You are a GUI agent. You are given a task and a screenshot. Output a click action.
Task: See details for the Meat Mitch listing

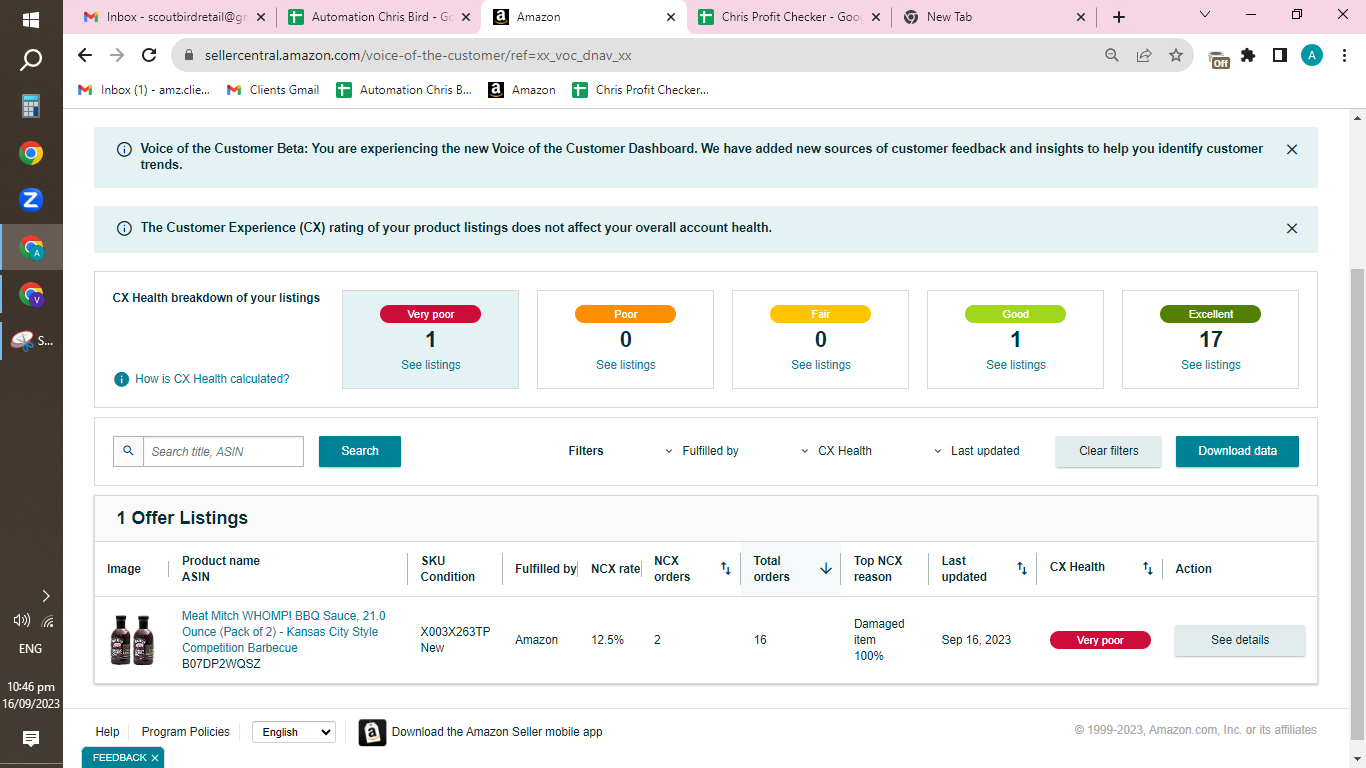1240,640
